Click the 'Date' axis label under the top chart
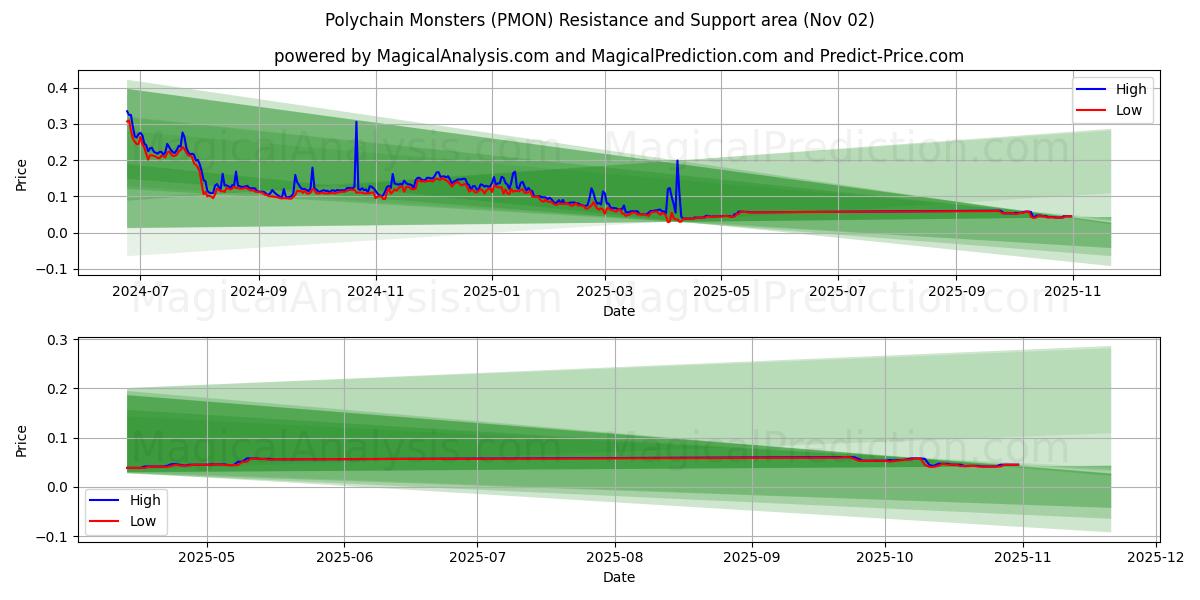The height and width of the screenshot is (600, 1200). click(x=619, y=312)
